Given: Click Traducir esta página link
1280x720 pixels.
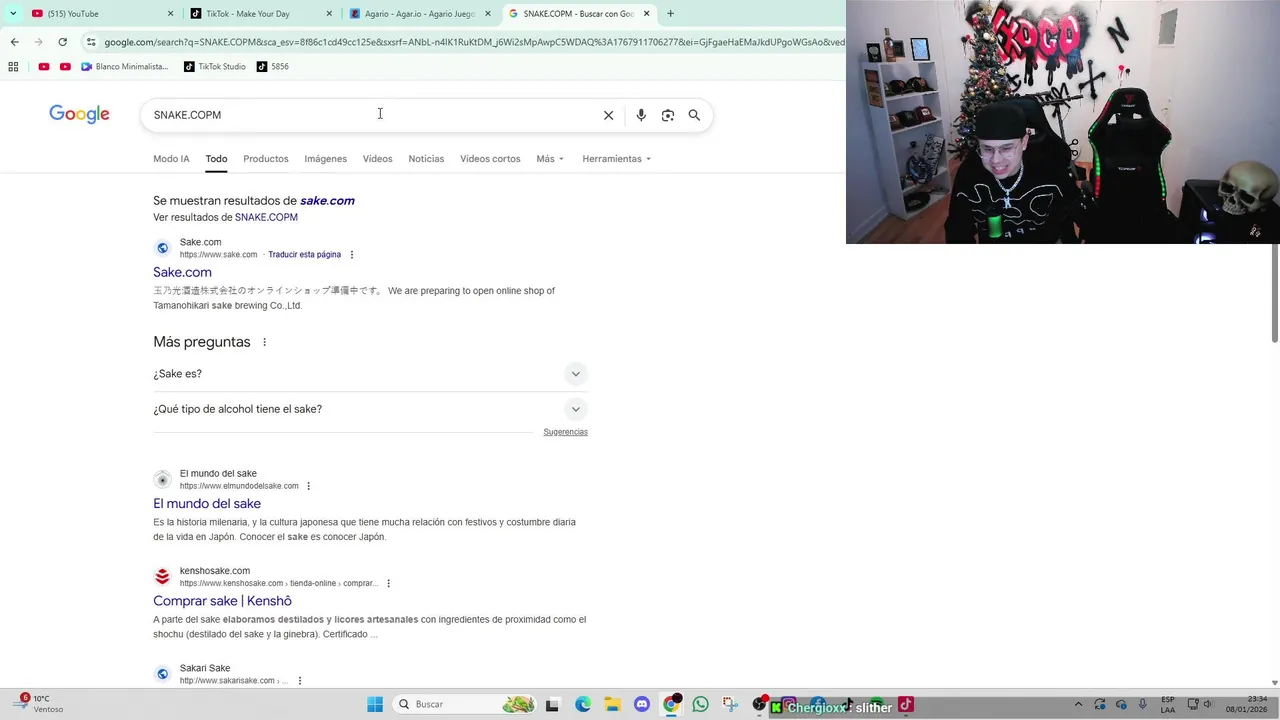Looking at the screenshot, I should click(x=304, y=255).
